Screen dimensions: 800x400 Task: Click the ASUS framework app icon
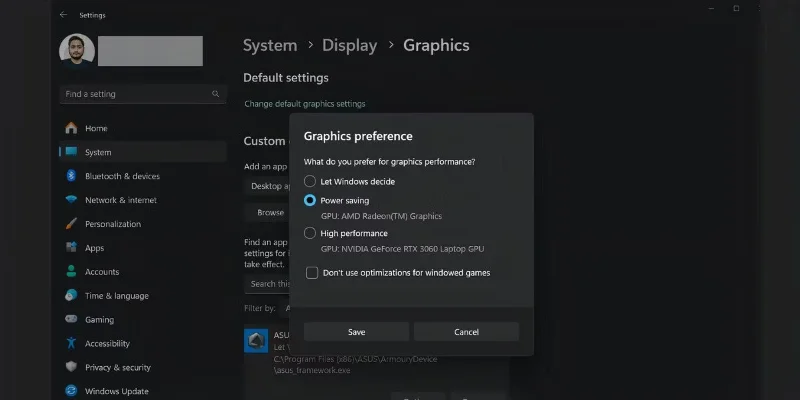[256, 341]
